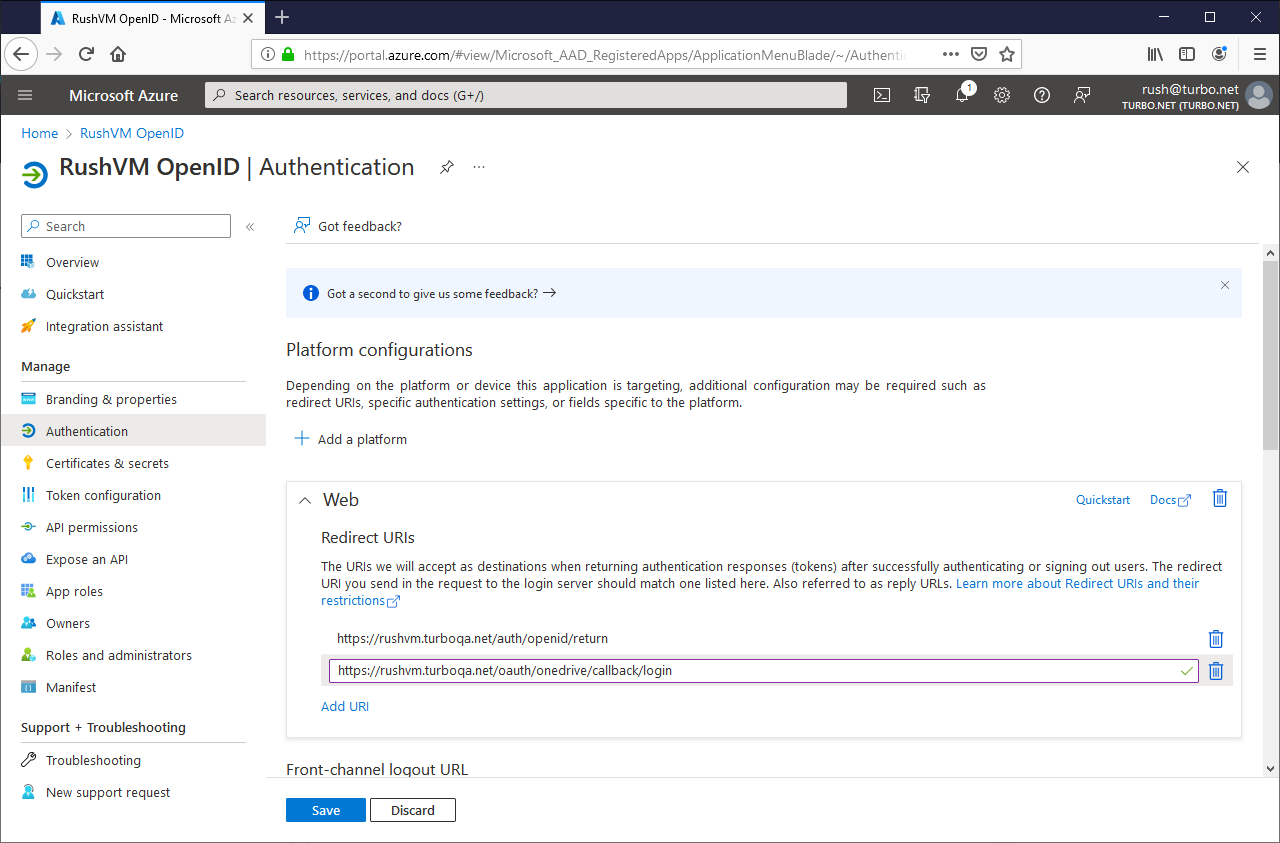Save the authentication changes
This screenshot has width=1280, height=843.
coord(325,809)
